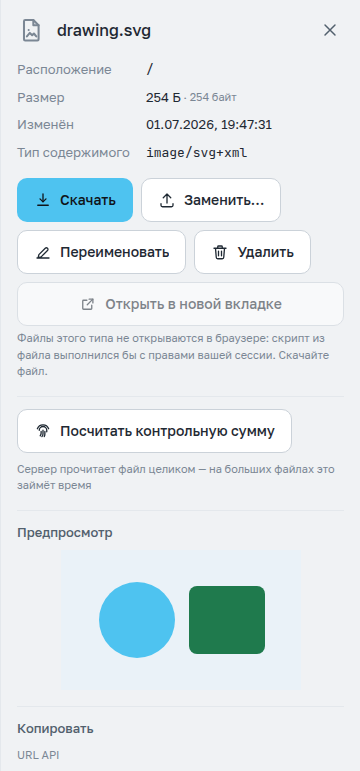Click the pencil icon in Переименовать
360x771 pixels.
tap(43, 253)
